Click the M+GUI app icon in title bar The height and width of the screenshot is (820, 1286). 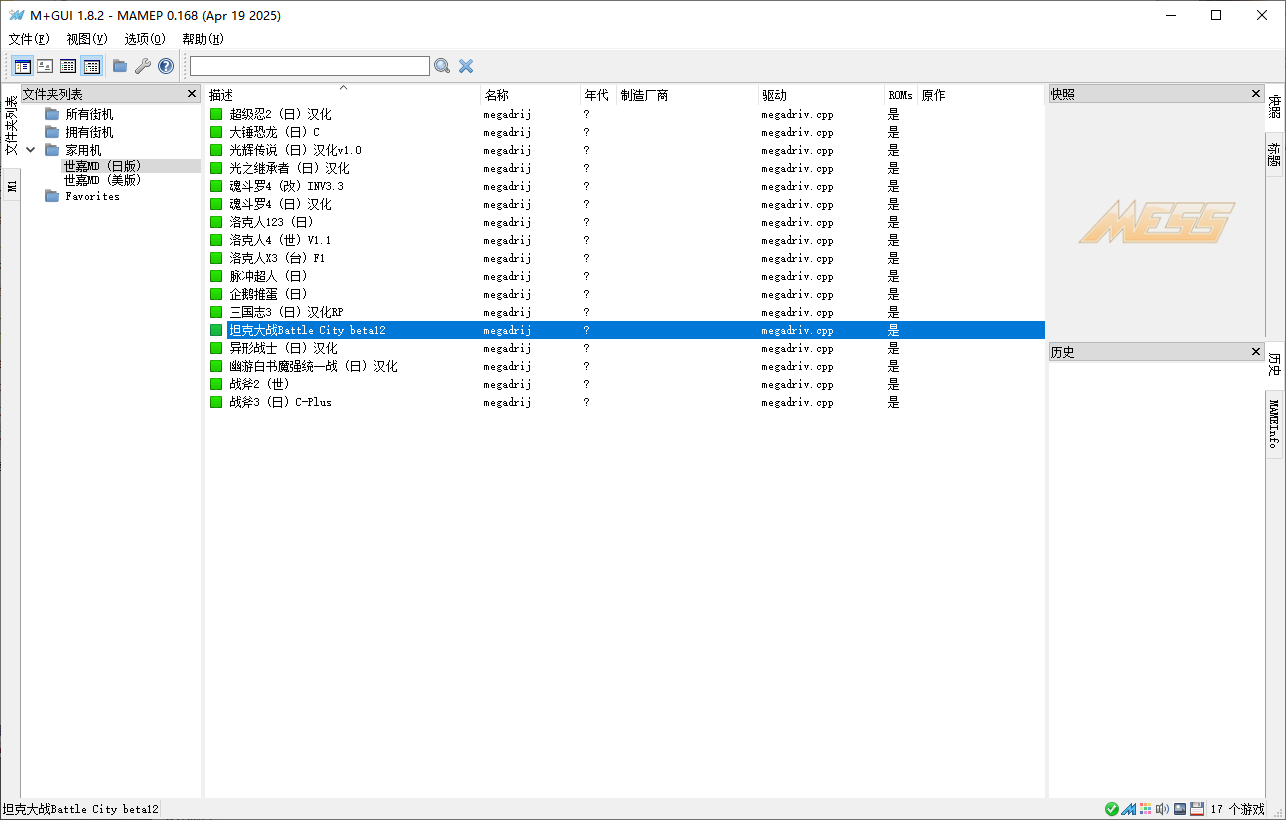(16, 16)
